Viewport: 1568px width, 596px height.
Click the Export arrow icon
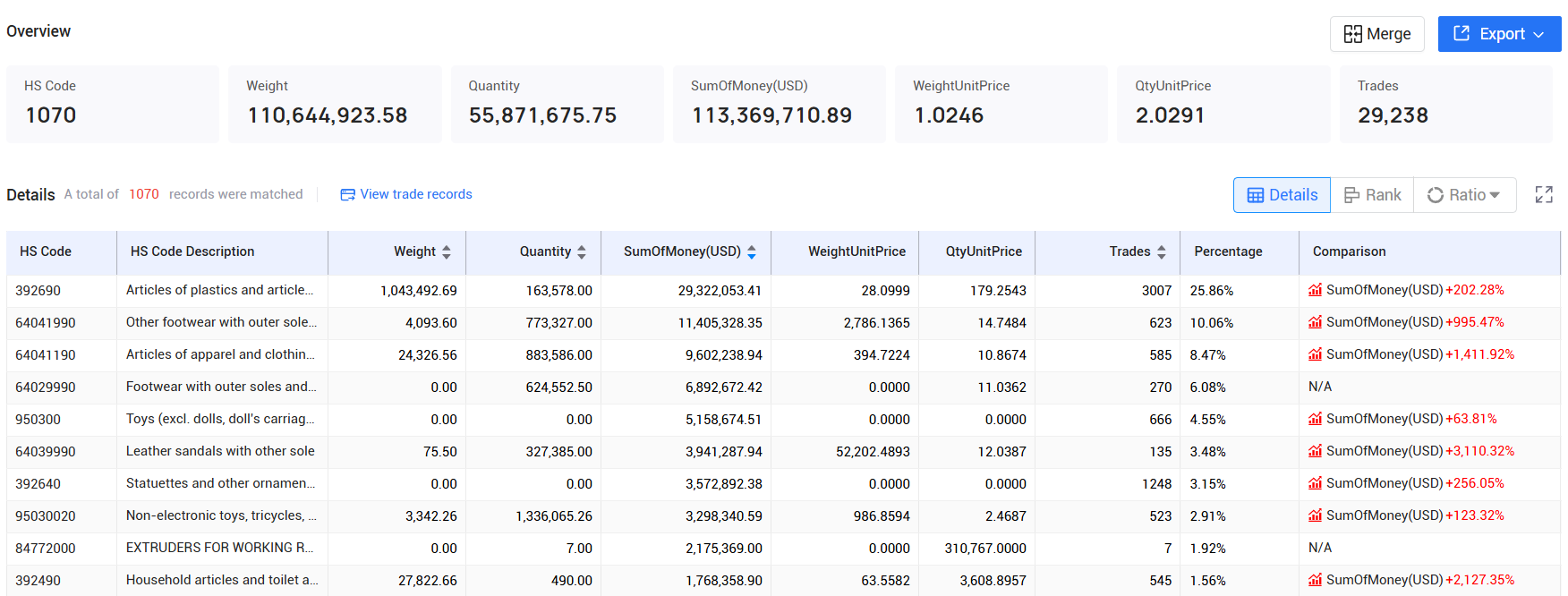pos(1539,35)
